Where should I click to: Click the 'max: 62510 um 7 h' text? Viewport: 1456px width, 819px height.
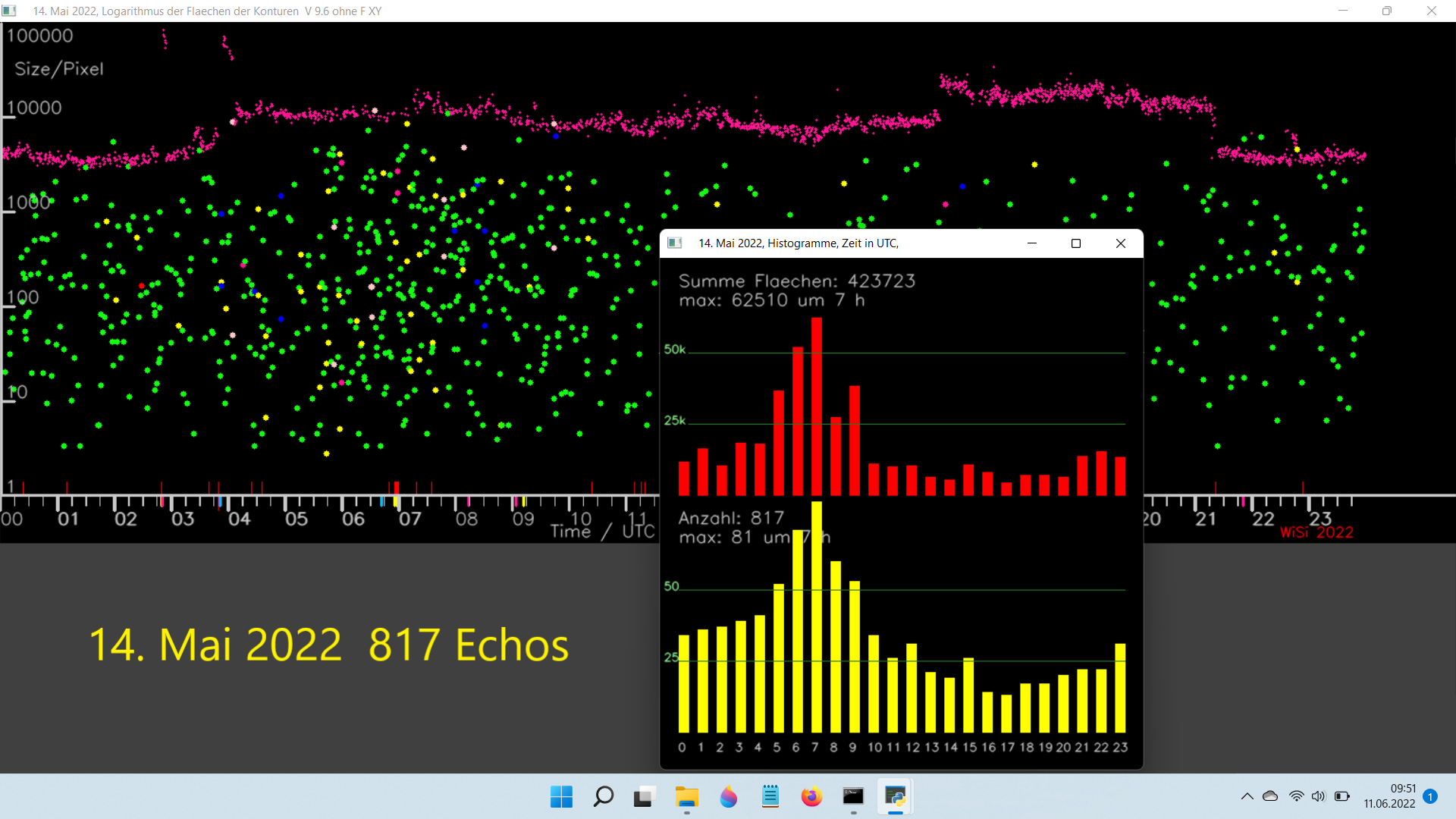click(x=772, y=300)
